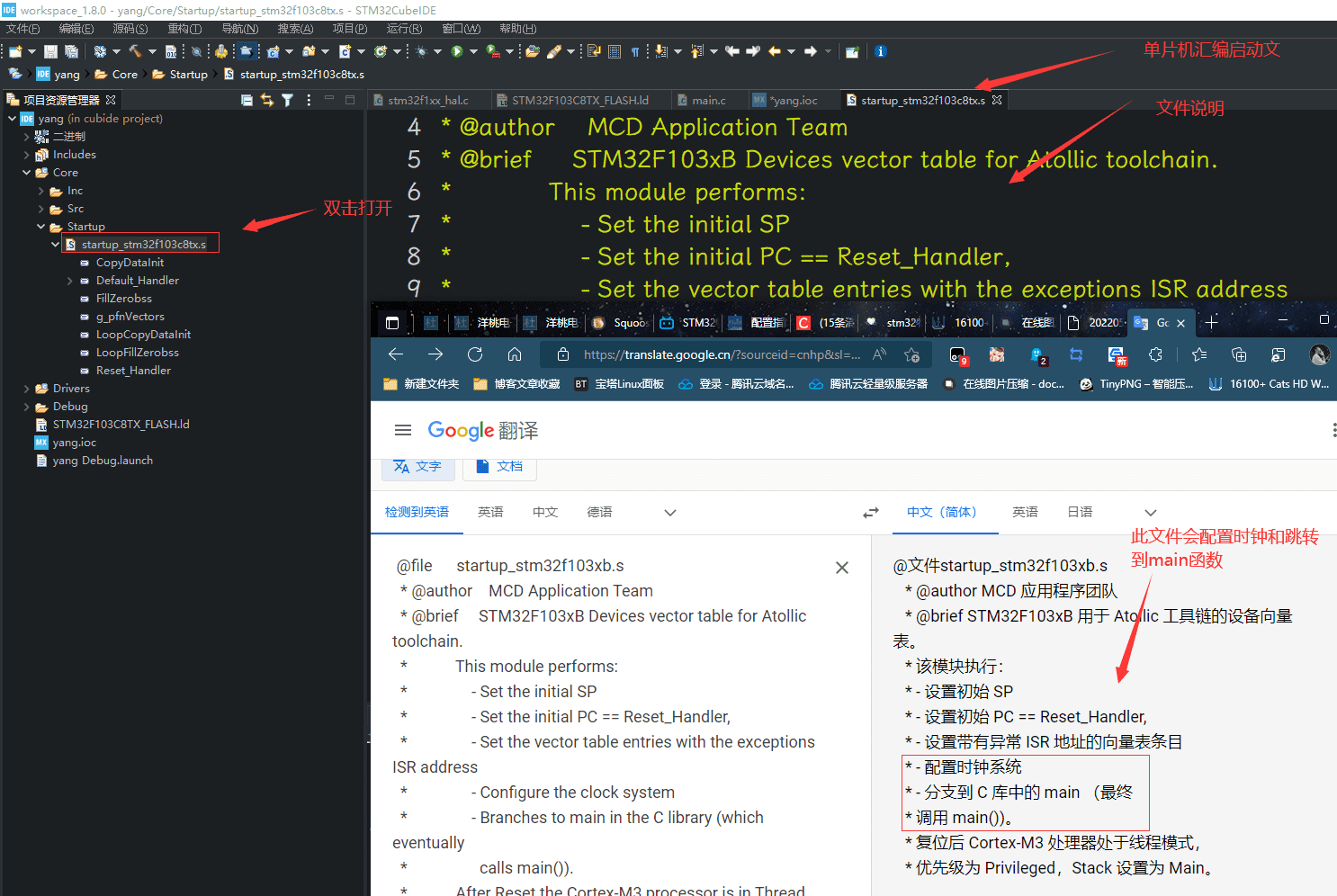1337x896 pixels.
Task: Toggle show whitespace characters pilcrow icon
Action: [x=635, y=51]
